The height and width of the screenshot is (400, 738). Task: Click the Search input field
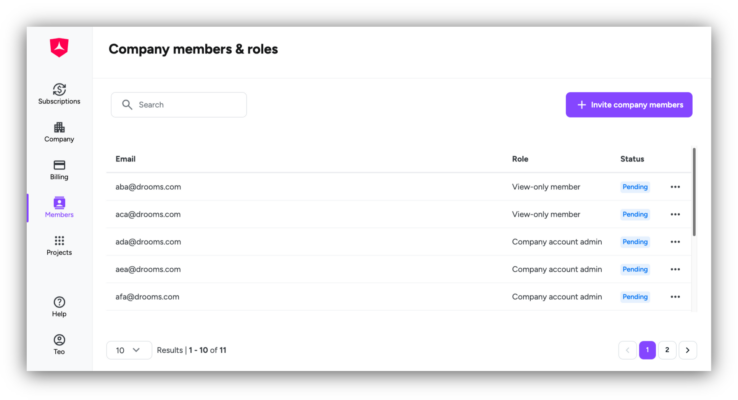pyautogui.click(x=179, y=104)
